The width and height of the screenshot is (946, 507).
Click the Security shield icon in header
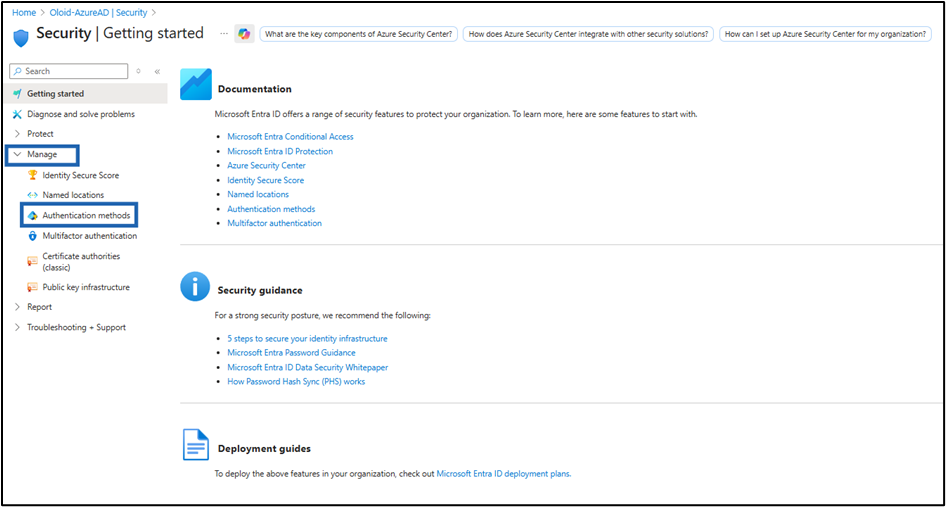[21, 36]
